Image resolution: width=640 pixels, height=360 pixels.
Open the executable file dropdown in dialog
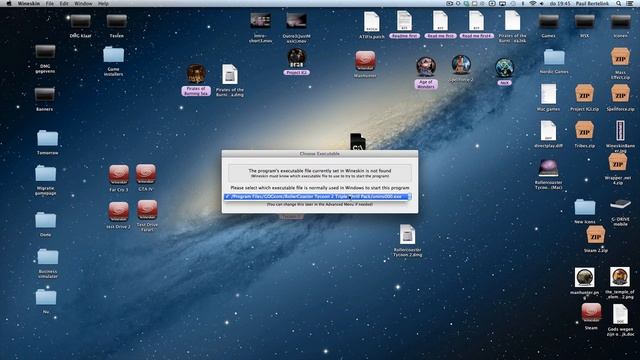pyautogui.click(x=317, y=197)
